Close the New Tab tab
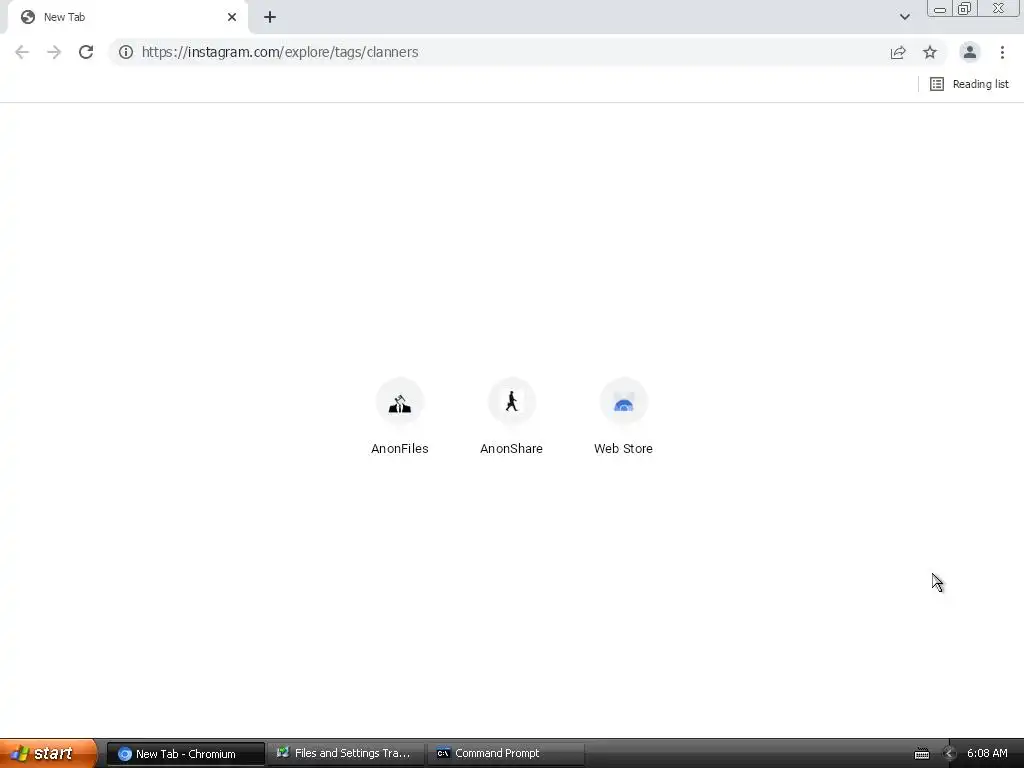The image size is (1024, 768). coord(232,17)
